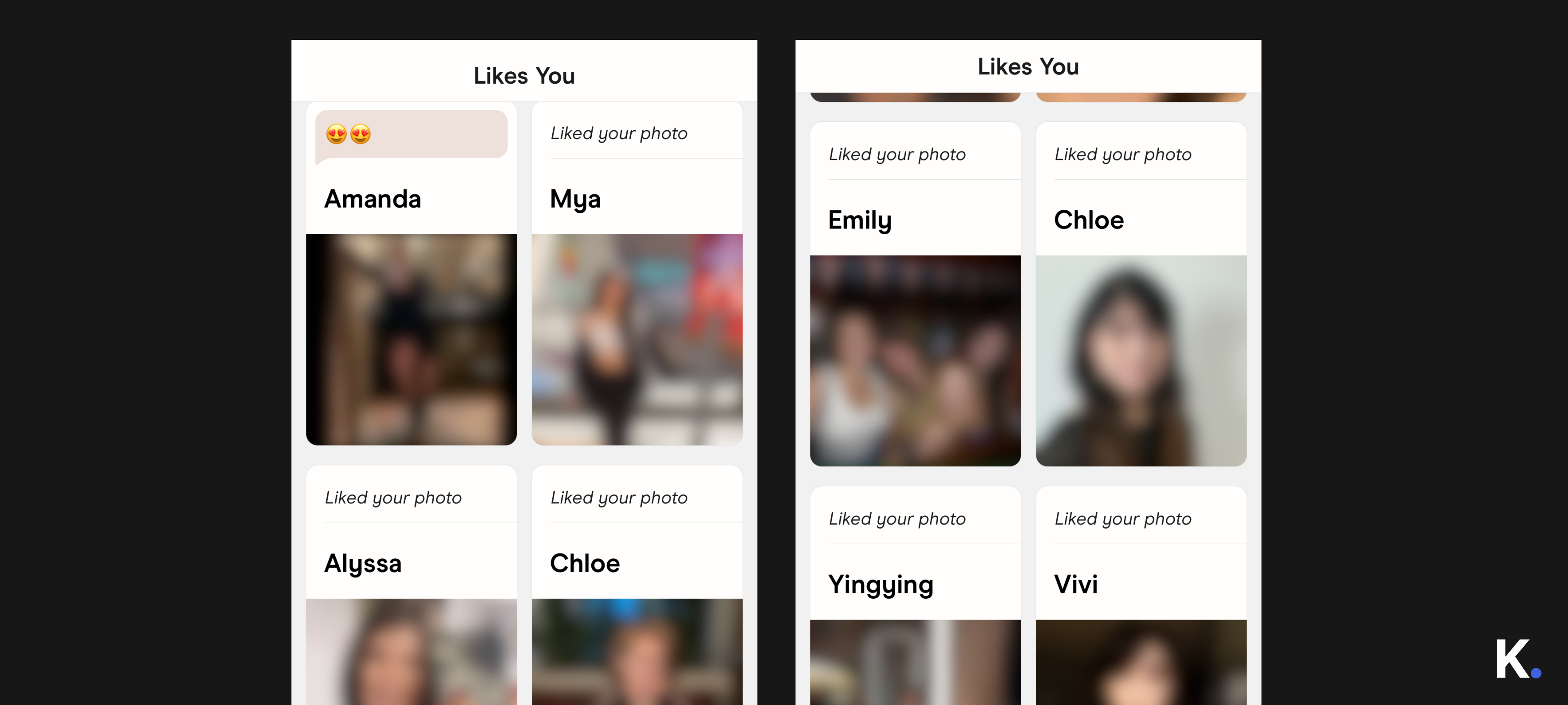Open the heart-eyes emoji message bubble
Screen dimensions: 1568x705
pos(411,135)
